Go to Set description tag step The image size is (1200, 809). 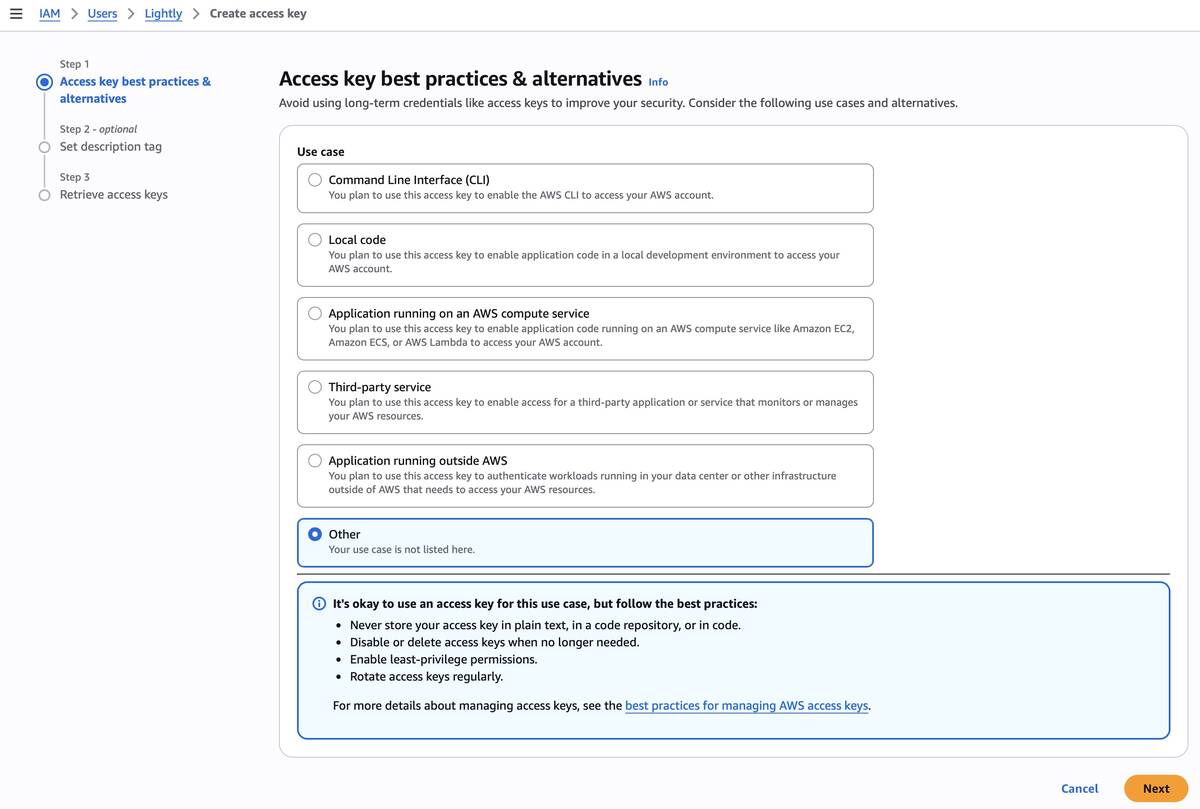point(110,146)
